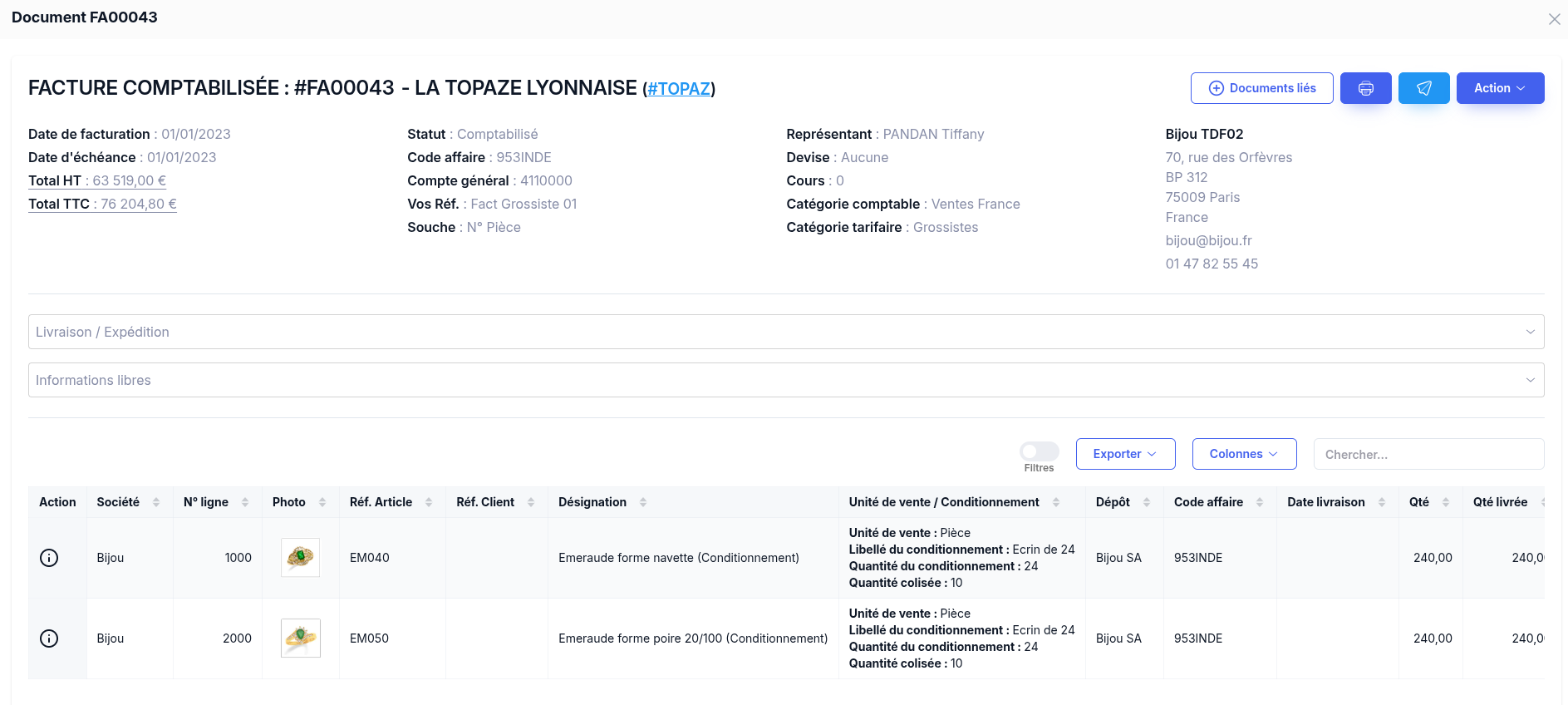This screenshot has height=705, width=1568.
Task: Sort by Réf. Article column arrows
Action: (x=429, y=502)
